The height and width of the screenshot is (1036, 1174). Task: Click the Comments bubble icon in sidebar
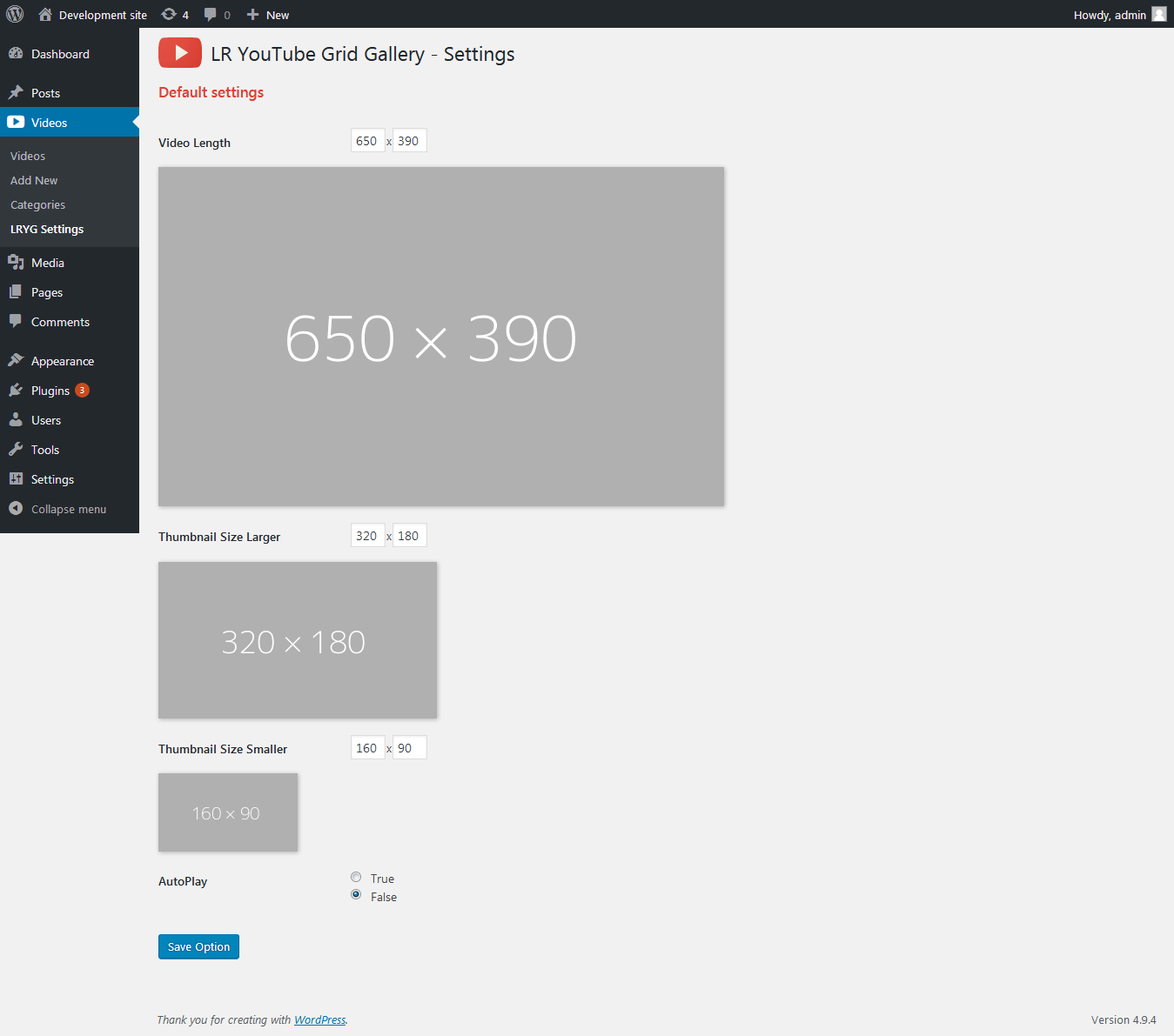tap(16, 321)
